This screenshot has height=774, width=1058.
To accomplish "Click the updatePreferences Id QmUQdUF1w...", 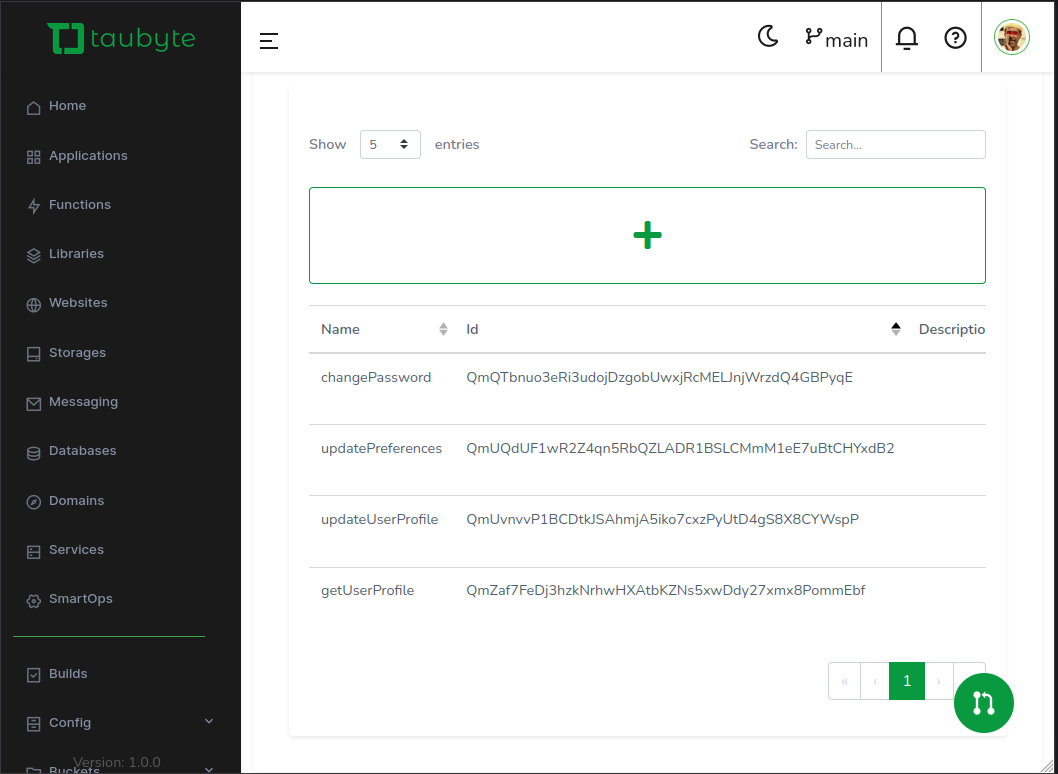I will click(680, 449).
